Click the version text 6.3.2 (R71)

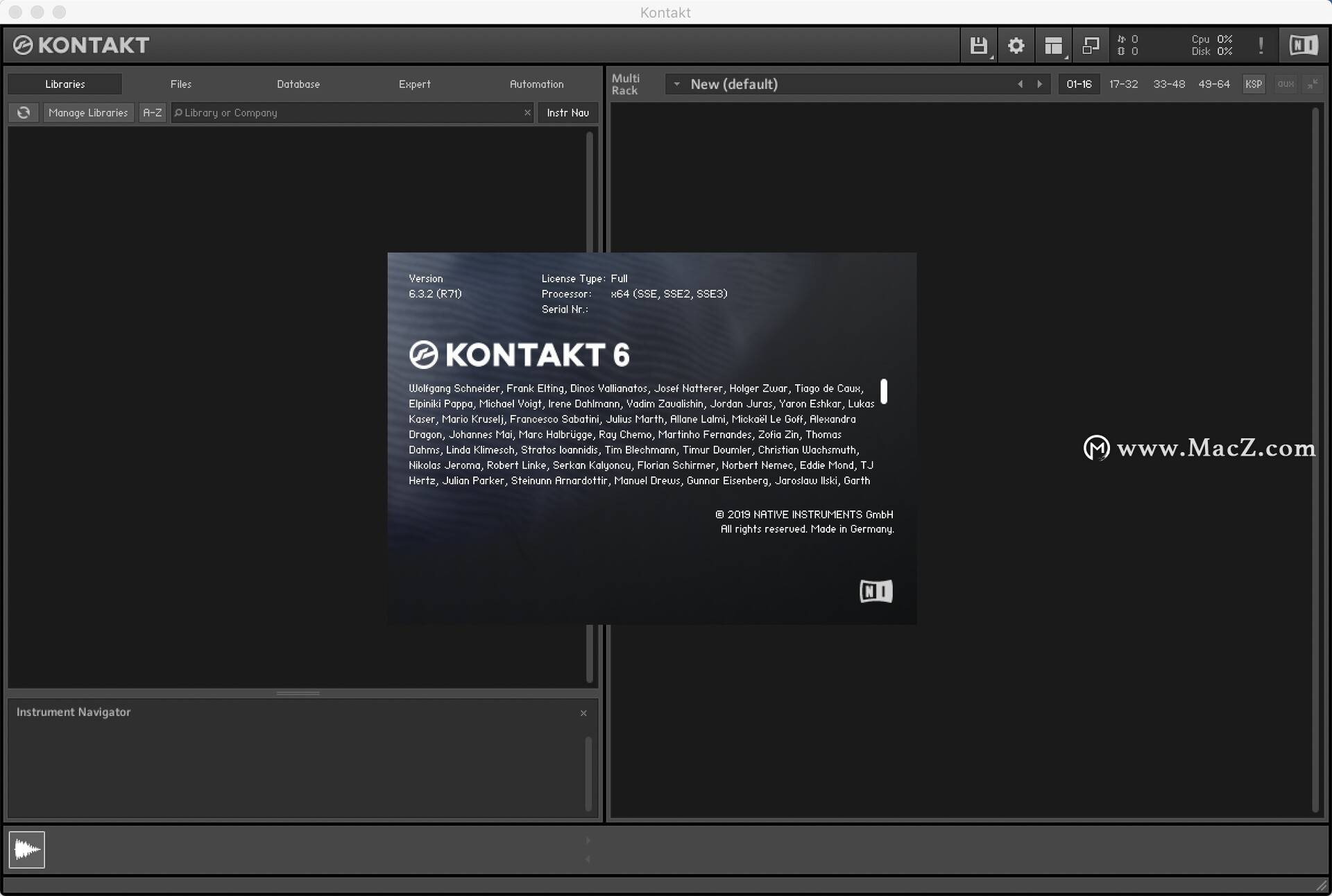click(435, 293)
